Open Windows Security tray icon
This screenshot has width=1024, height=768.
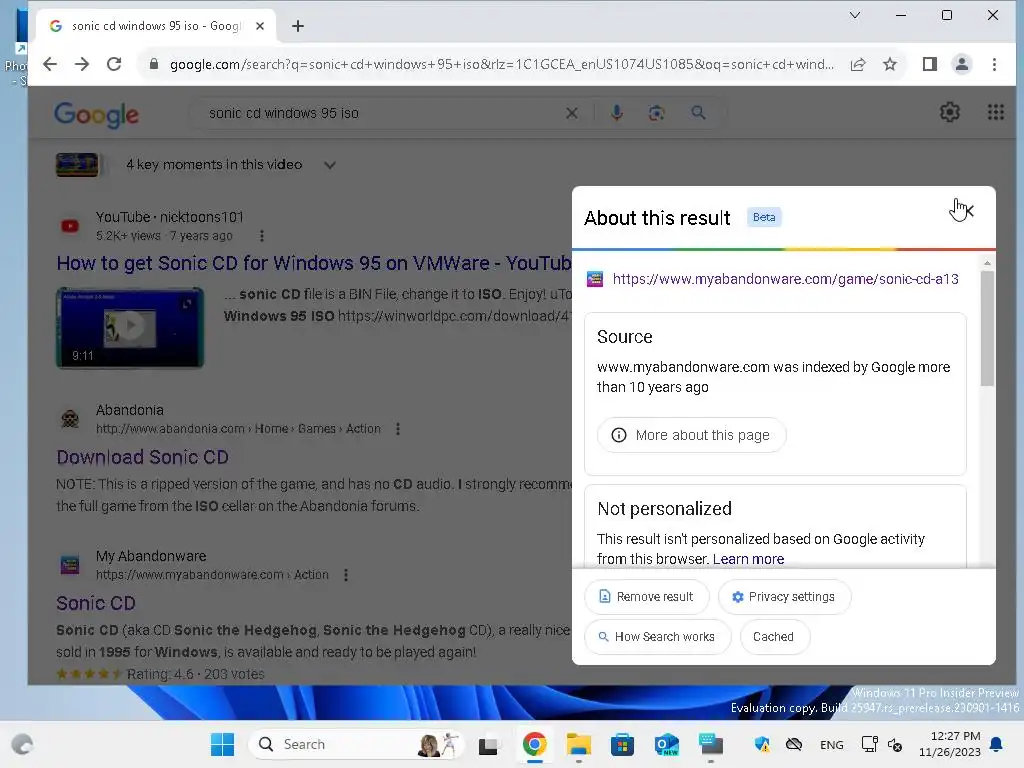click(761, 744)
